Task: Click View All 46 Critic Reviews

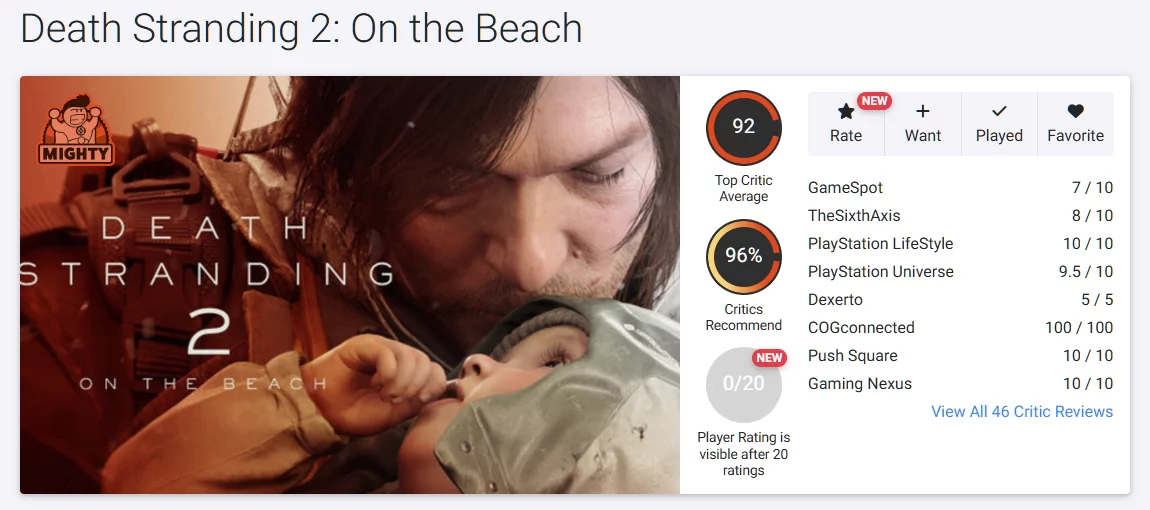Action: click(x=1021, y=412)
